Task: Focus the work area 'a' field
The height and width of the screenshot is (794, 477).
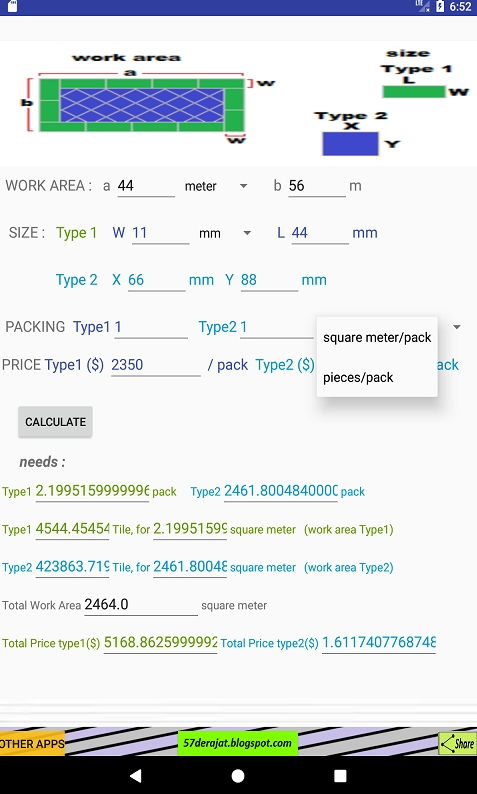Action: coord(146,186)
